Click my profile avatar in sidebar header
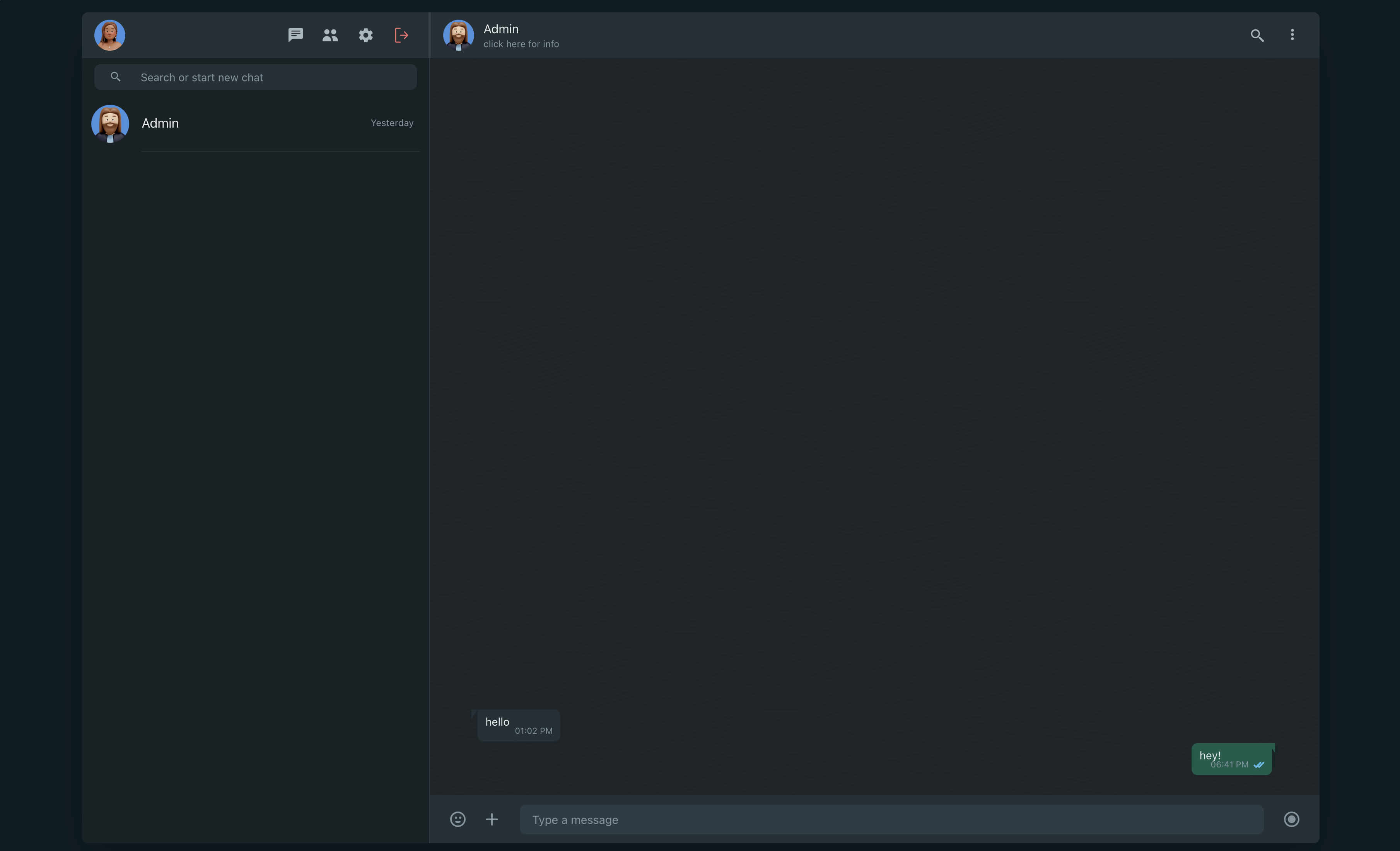 click(110, 35)
